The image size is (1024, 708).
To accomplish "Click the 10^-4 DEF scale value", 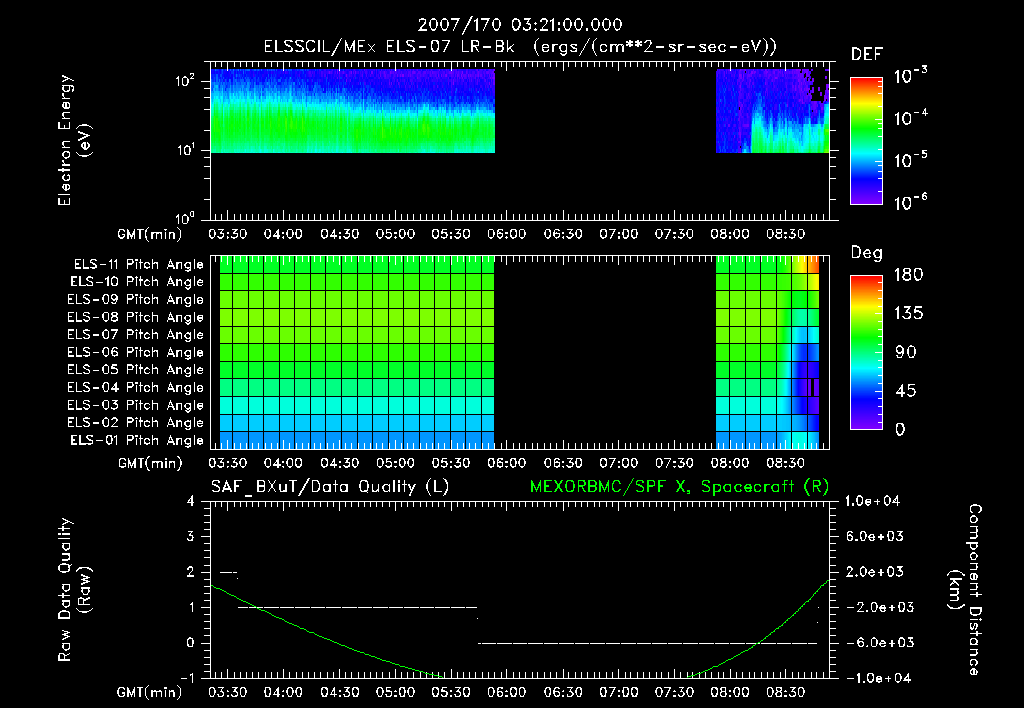I will pos(910,118).
